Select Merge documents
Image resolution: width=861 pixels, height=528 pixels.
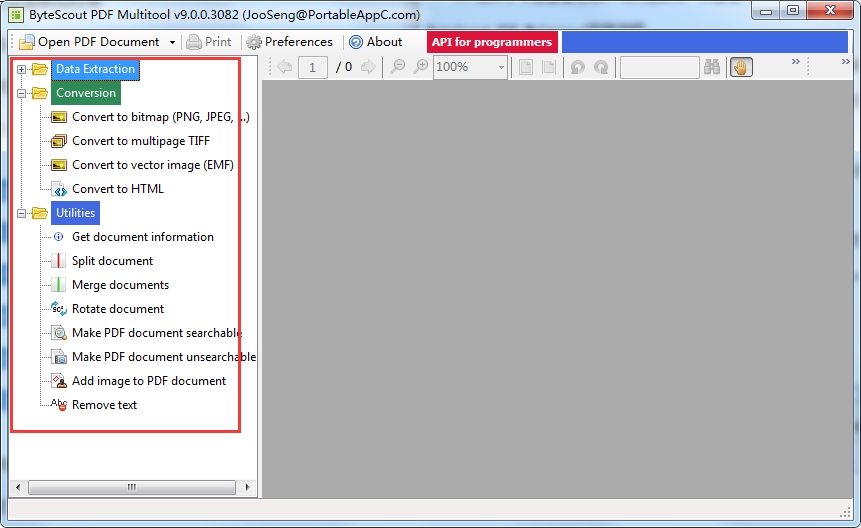point(120,285)
